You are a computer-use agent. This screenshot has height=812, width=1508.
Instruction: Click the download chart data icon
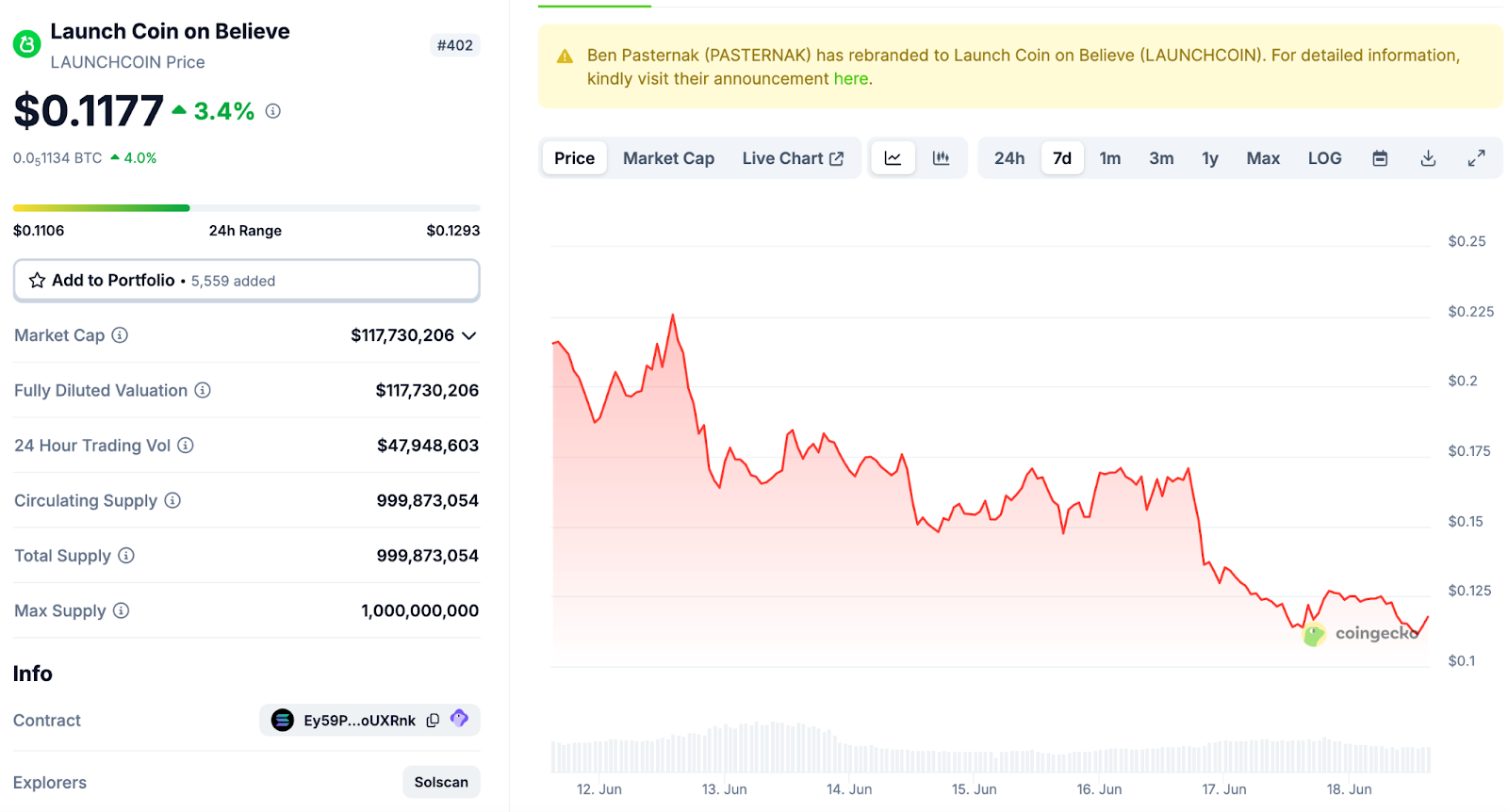[x=1428, y=158]
